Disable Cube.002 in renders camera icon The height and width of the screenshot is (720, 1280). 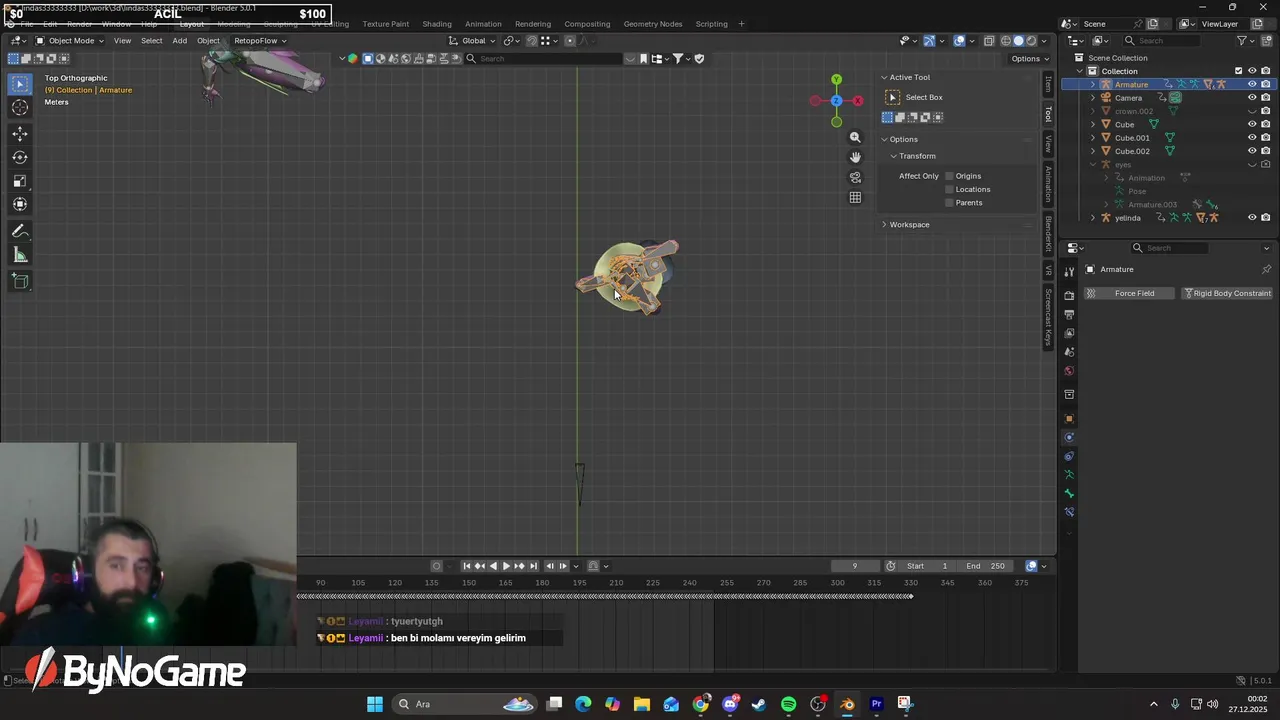pyautogui.click(x=1266, y=151)
